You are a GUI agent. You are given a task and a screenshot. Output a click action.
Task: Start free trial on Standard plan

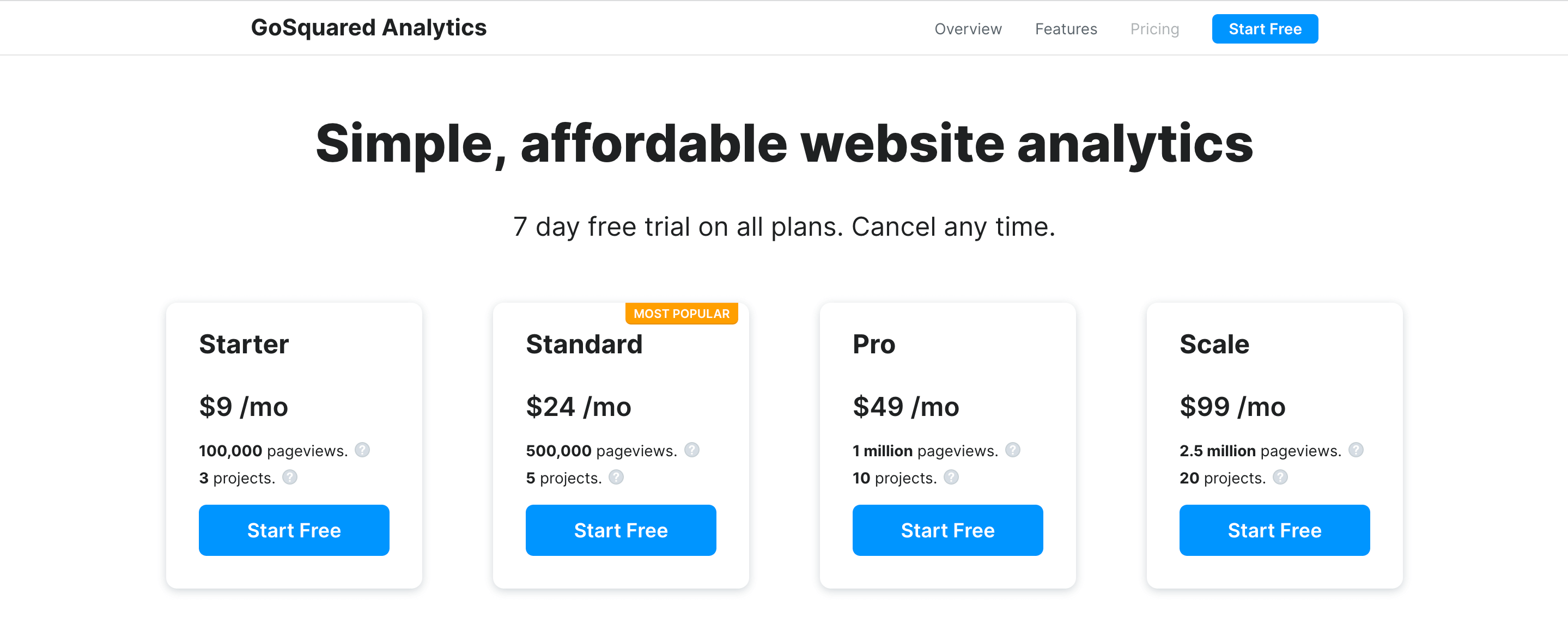[620, 530]
